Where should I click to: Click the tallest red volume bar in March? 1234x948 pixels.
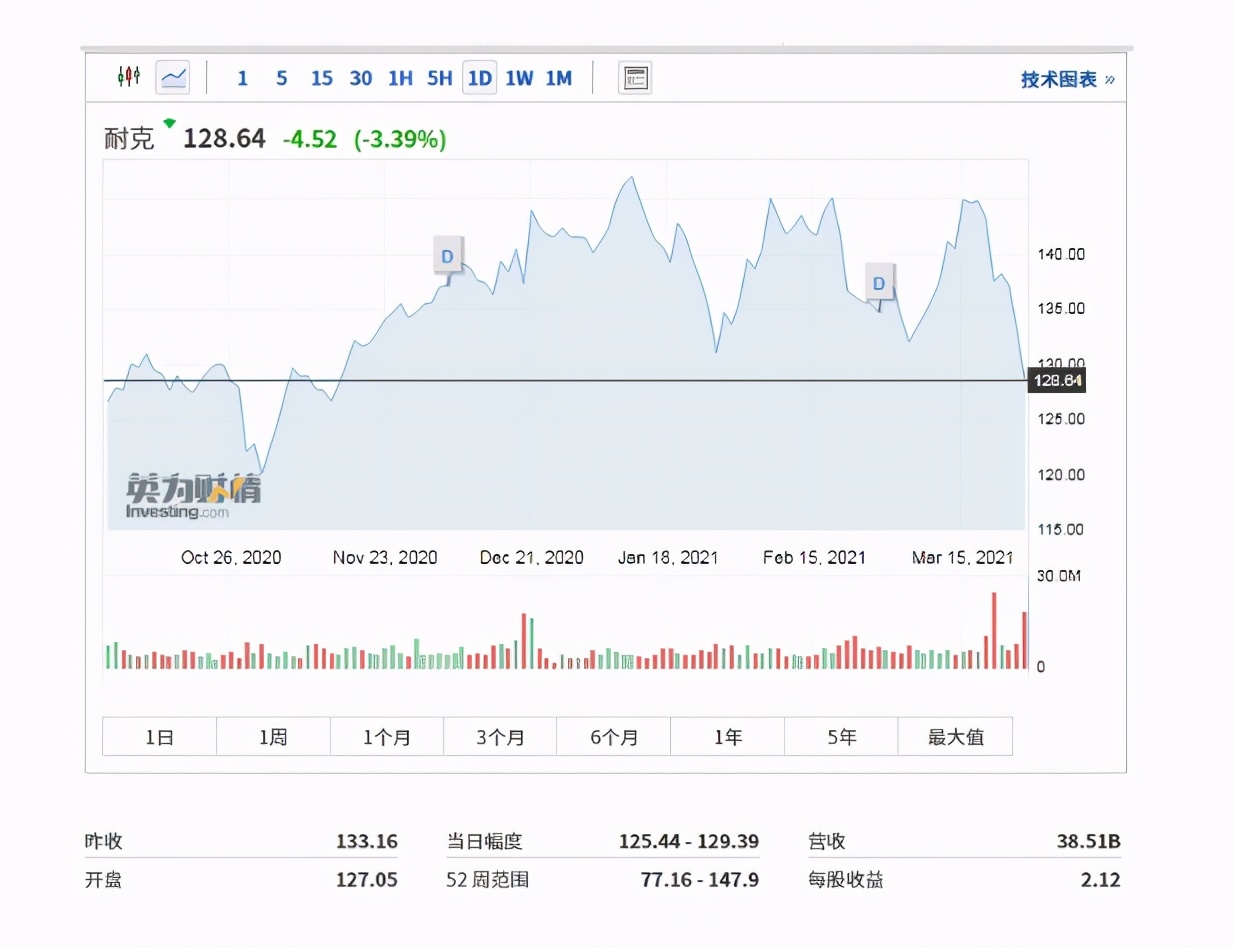[994, 631]
